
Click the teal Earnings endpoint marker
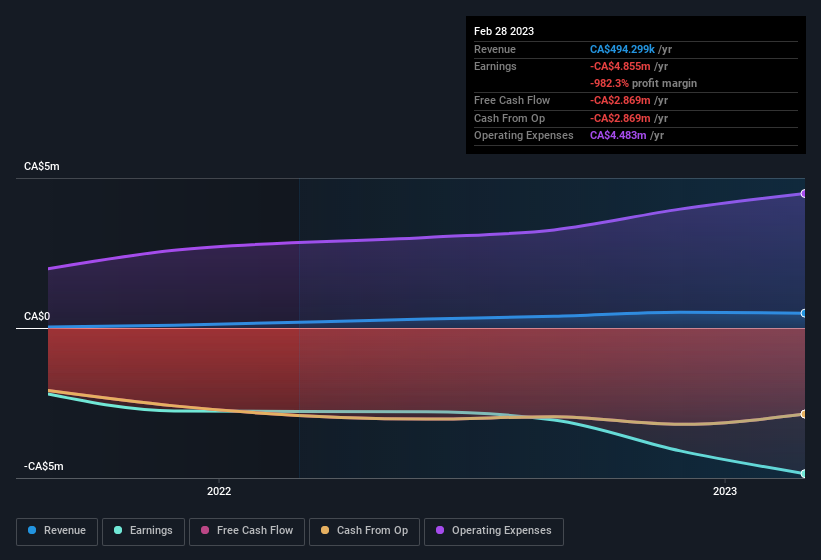(803, 473)
